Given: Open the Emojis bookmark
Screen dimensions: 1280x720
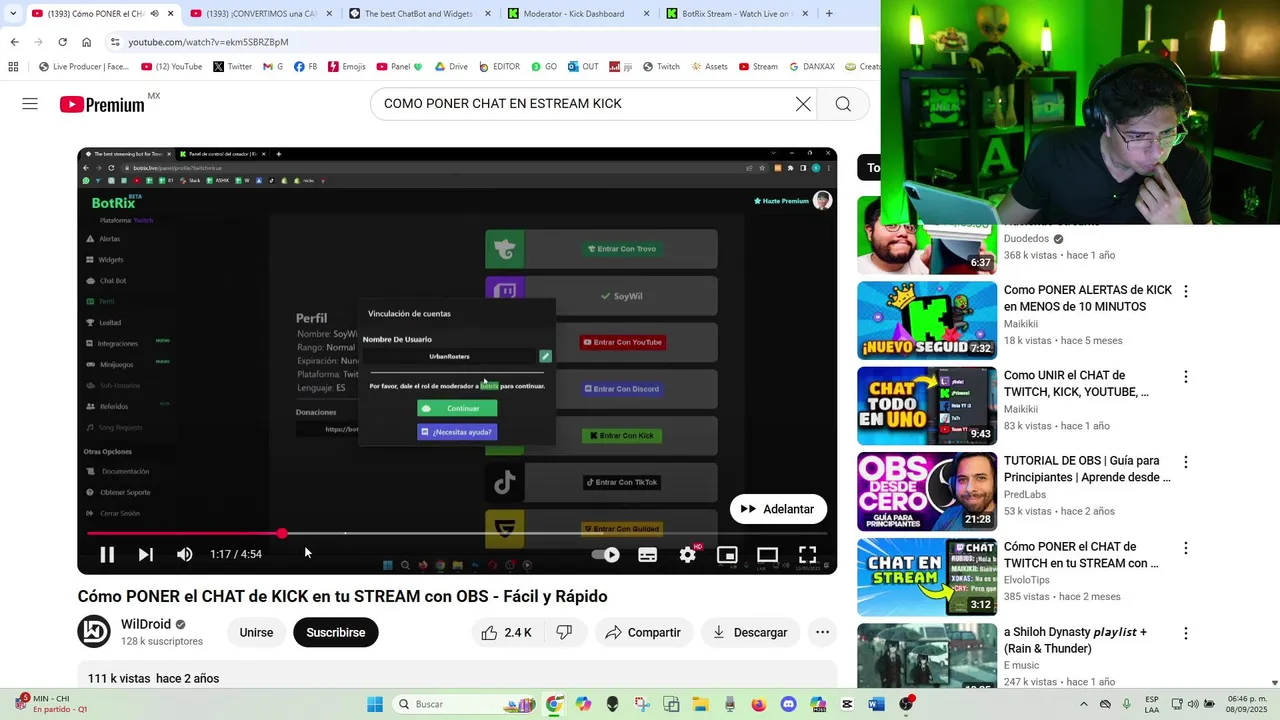Looking at the screenshot, I should (346, 67).
